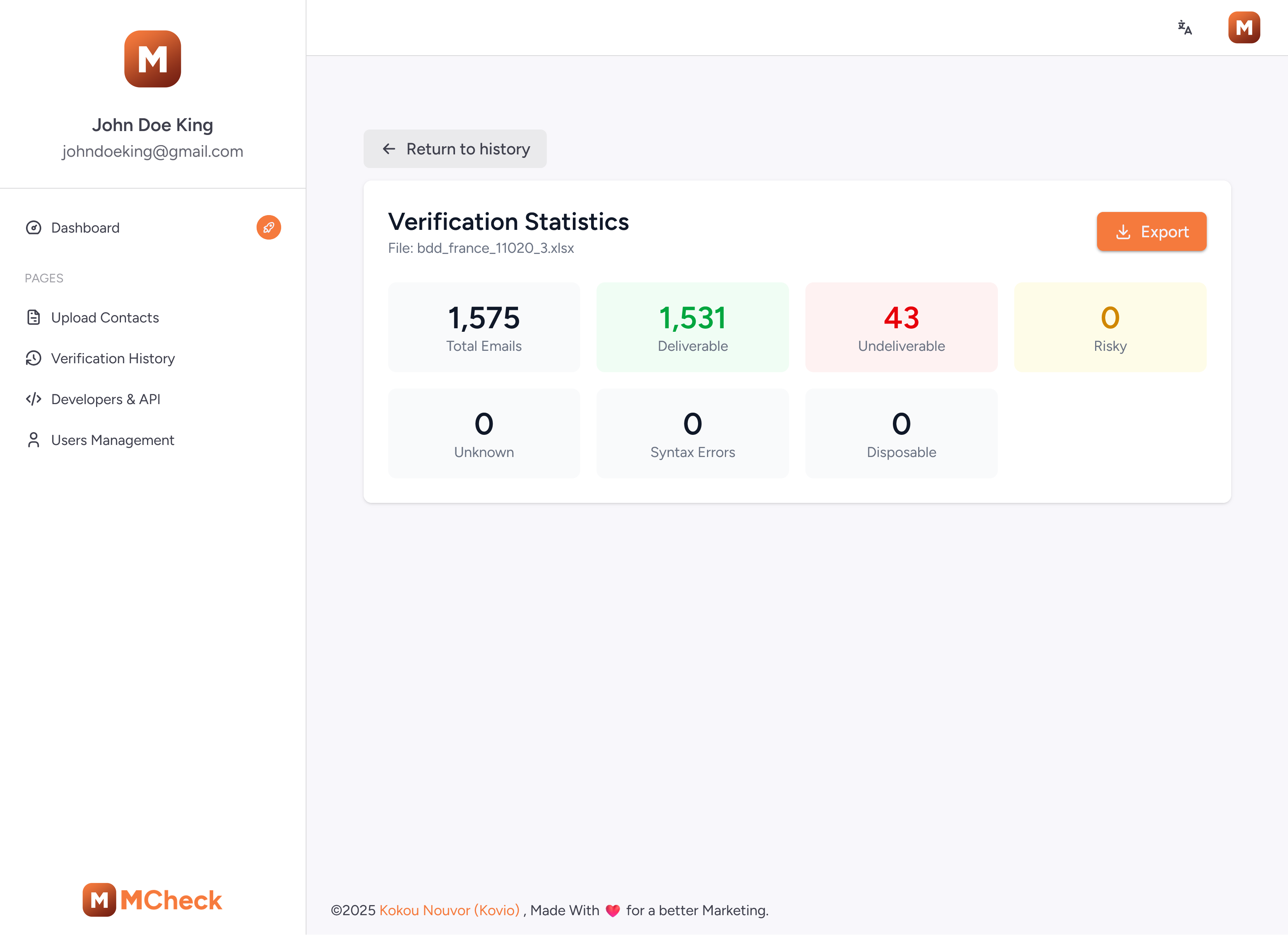The image size is (1288, 935).
Task: Click the johndoeking@gmail.com email text
Action: (x=152, y=151)
